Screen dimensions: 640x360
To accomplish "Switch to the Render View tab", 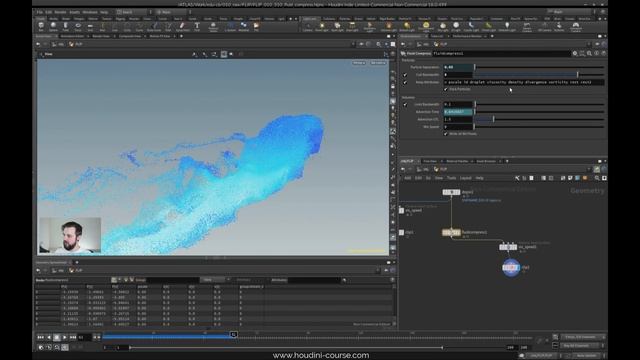I will pos(100,36).
